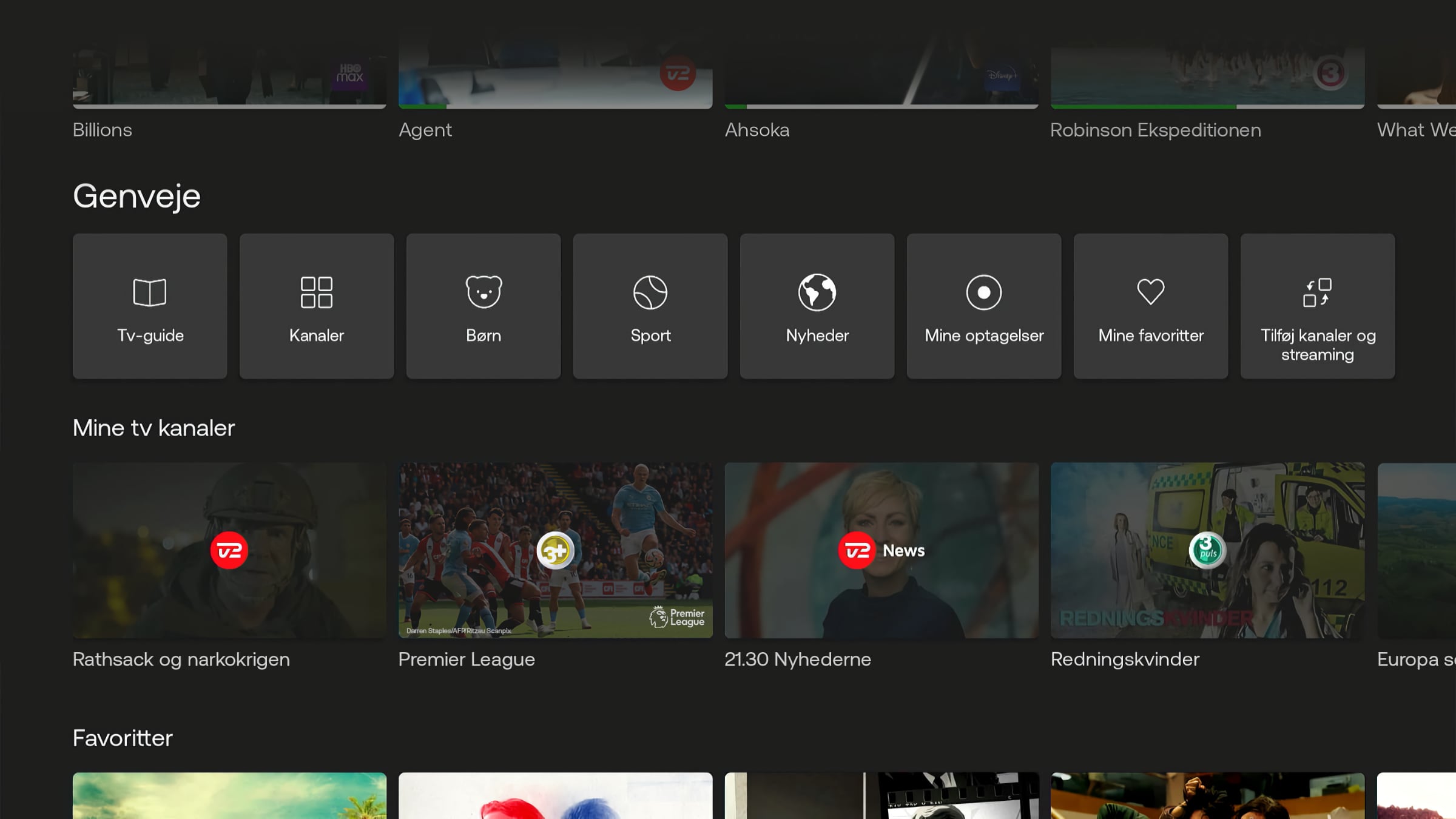
Task: Open the Sport ball icon shortcut
Action: click(x=650, y=292)
